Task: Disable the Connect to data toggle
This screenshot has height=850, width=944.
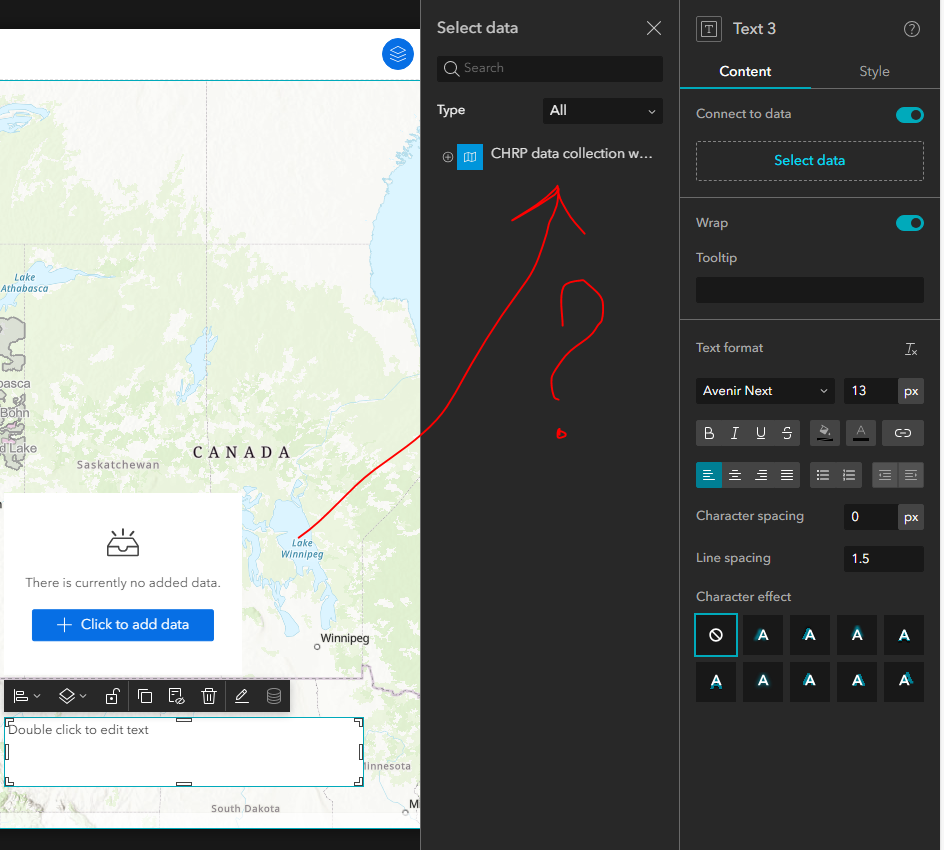Action: pyautogui.click(x=909, y=115)
